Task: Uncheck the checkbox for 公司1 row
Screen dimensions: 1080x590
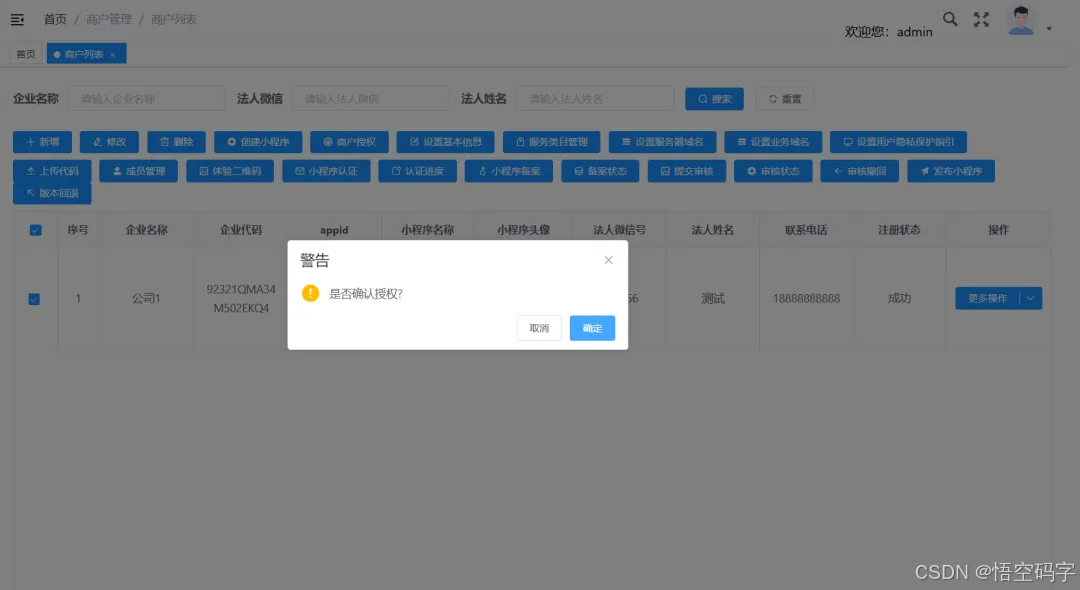Action: click(34, 299)
